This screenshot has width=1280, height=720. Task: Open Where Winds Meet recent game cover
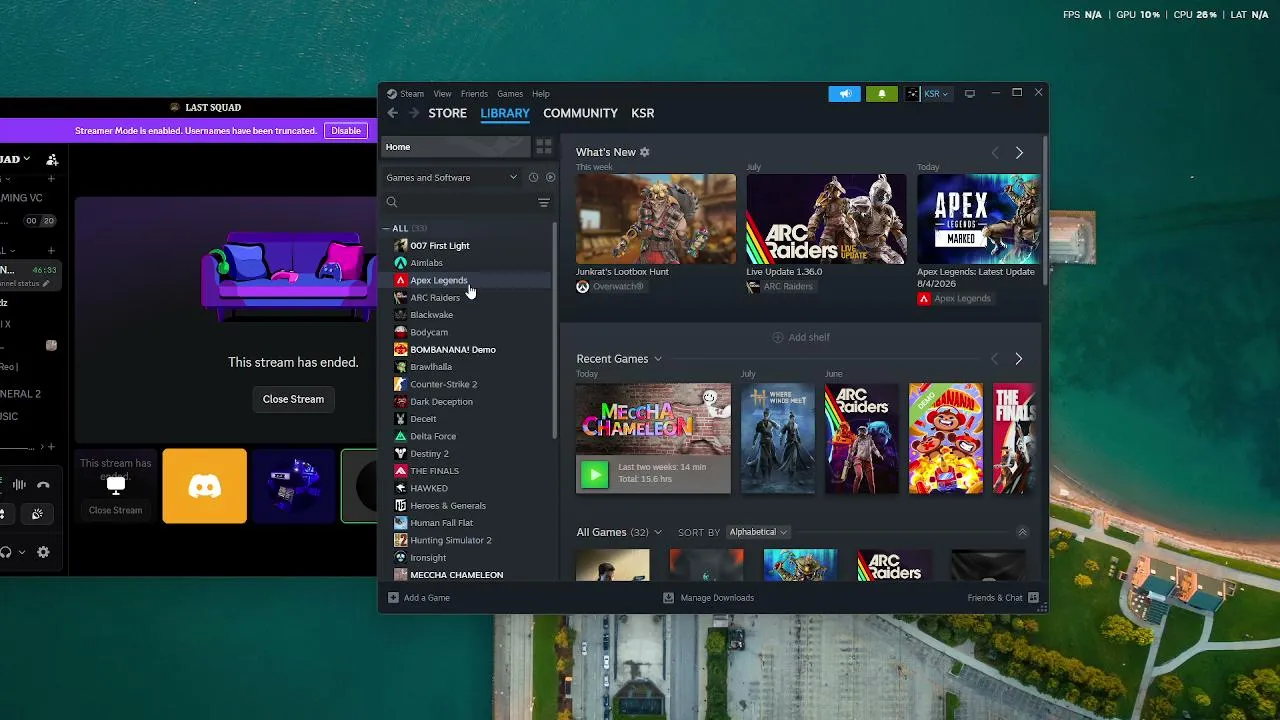tap(778, 438)
